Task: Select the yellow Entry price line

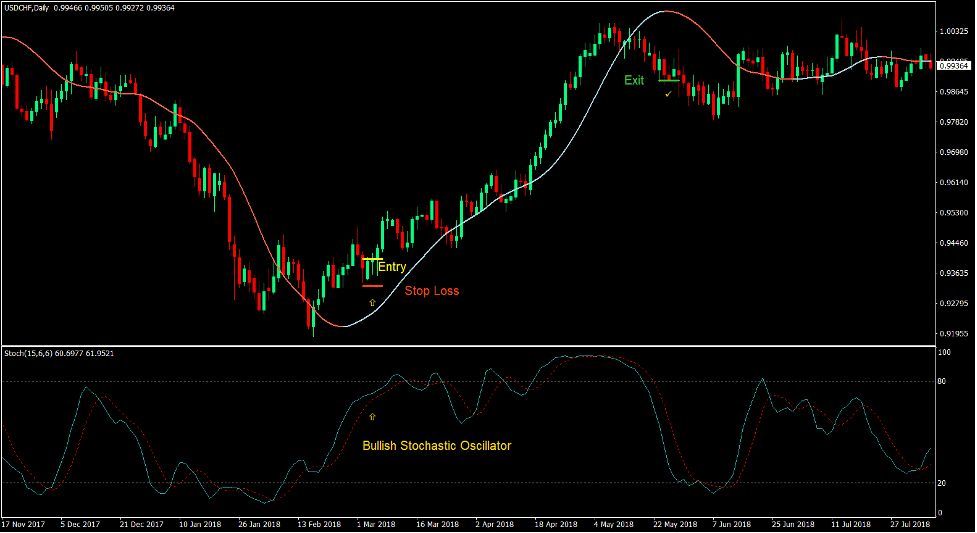Action: [x=372, y=259]
